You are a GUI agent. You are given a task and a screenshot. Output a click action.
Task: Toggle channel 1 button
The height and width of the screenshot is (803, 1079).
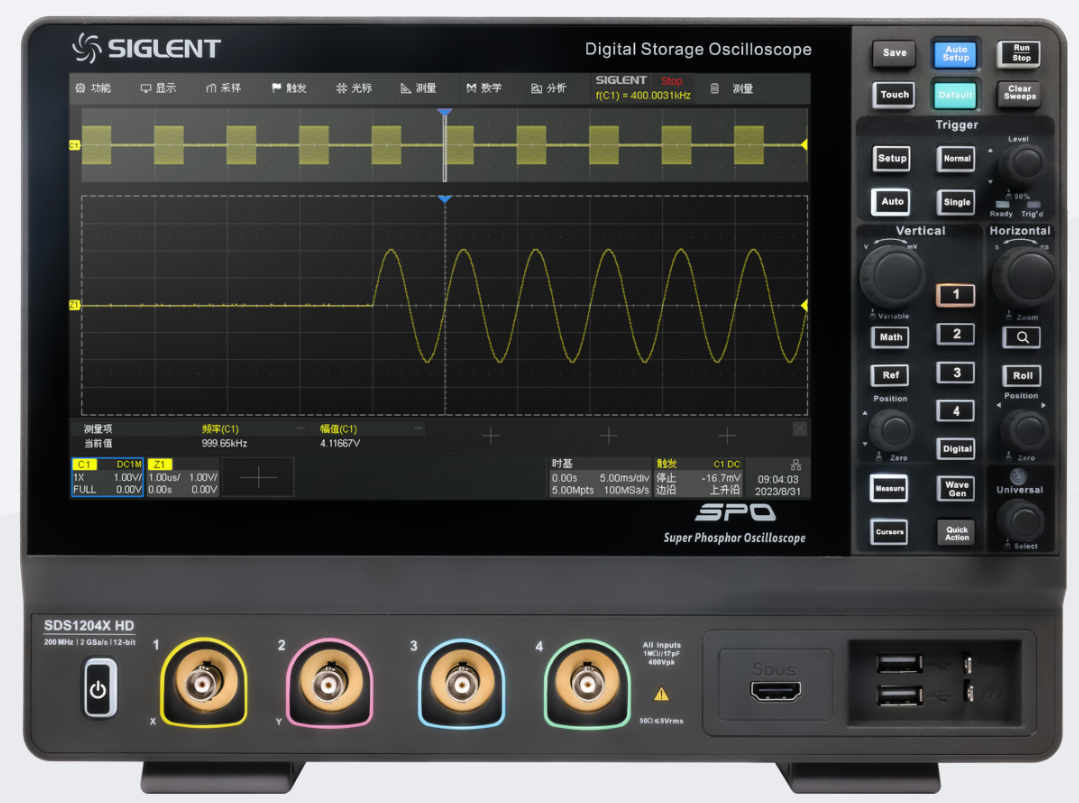955,295
